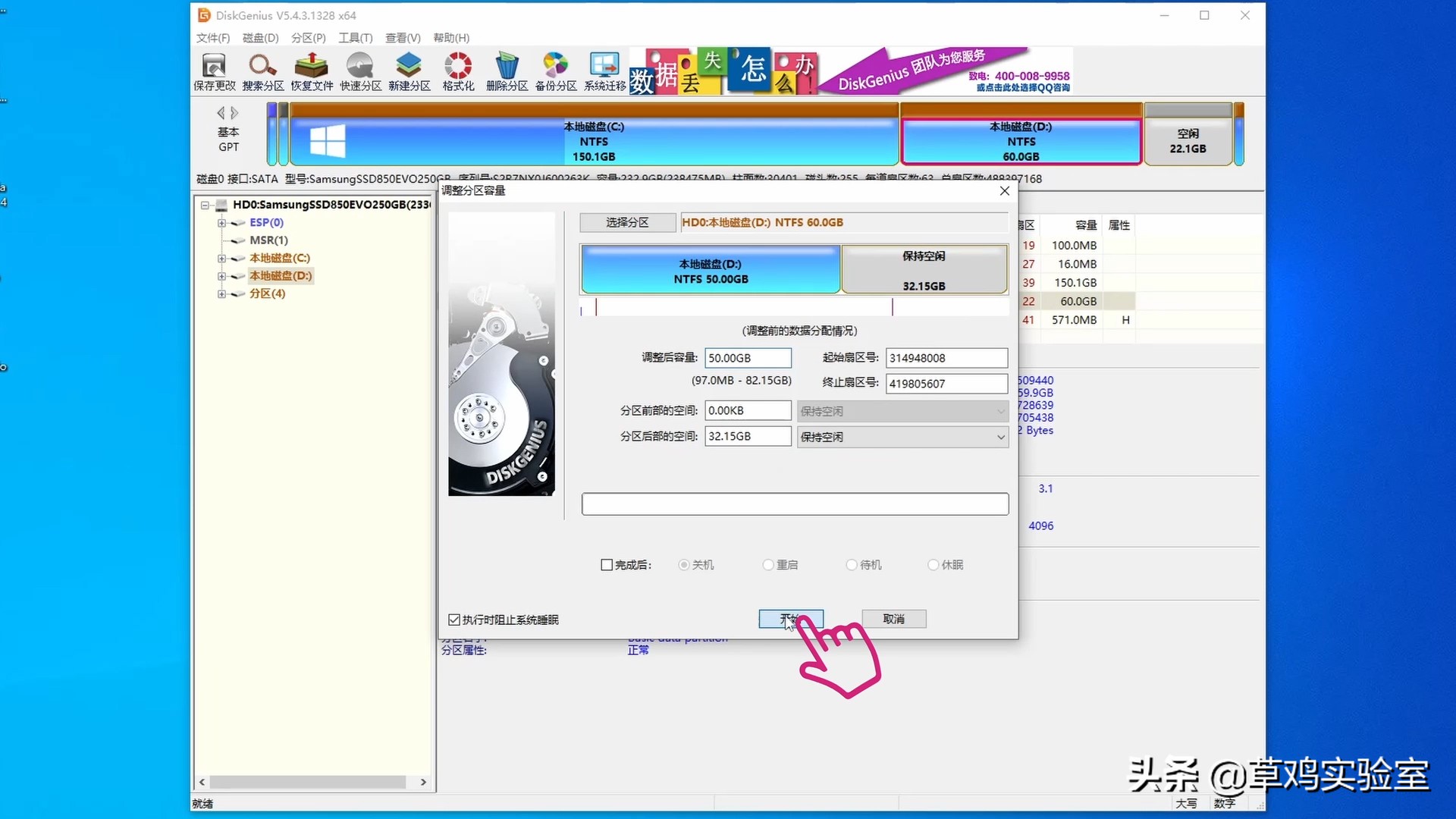
Task: Expand the ESP(0) tree node
Action: coord(221,223)
